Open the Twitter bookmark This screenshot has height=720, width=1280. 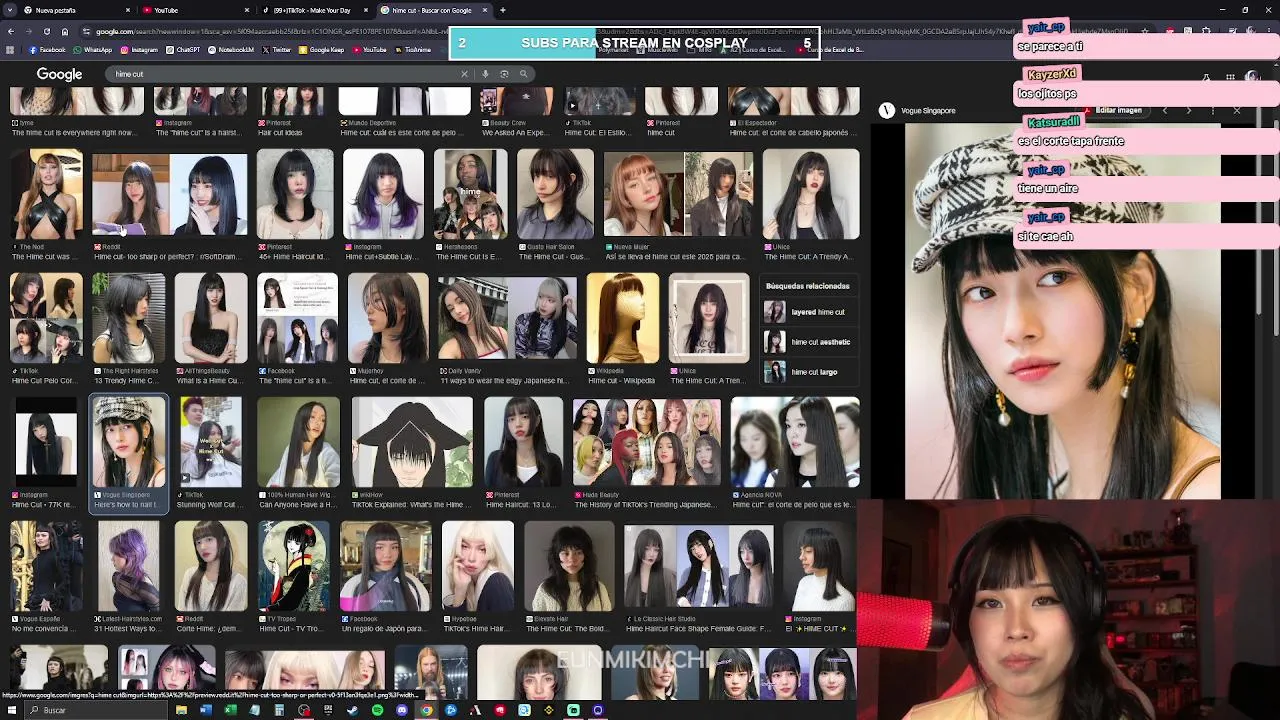tap(277, 50)
